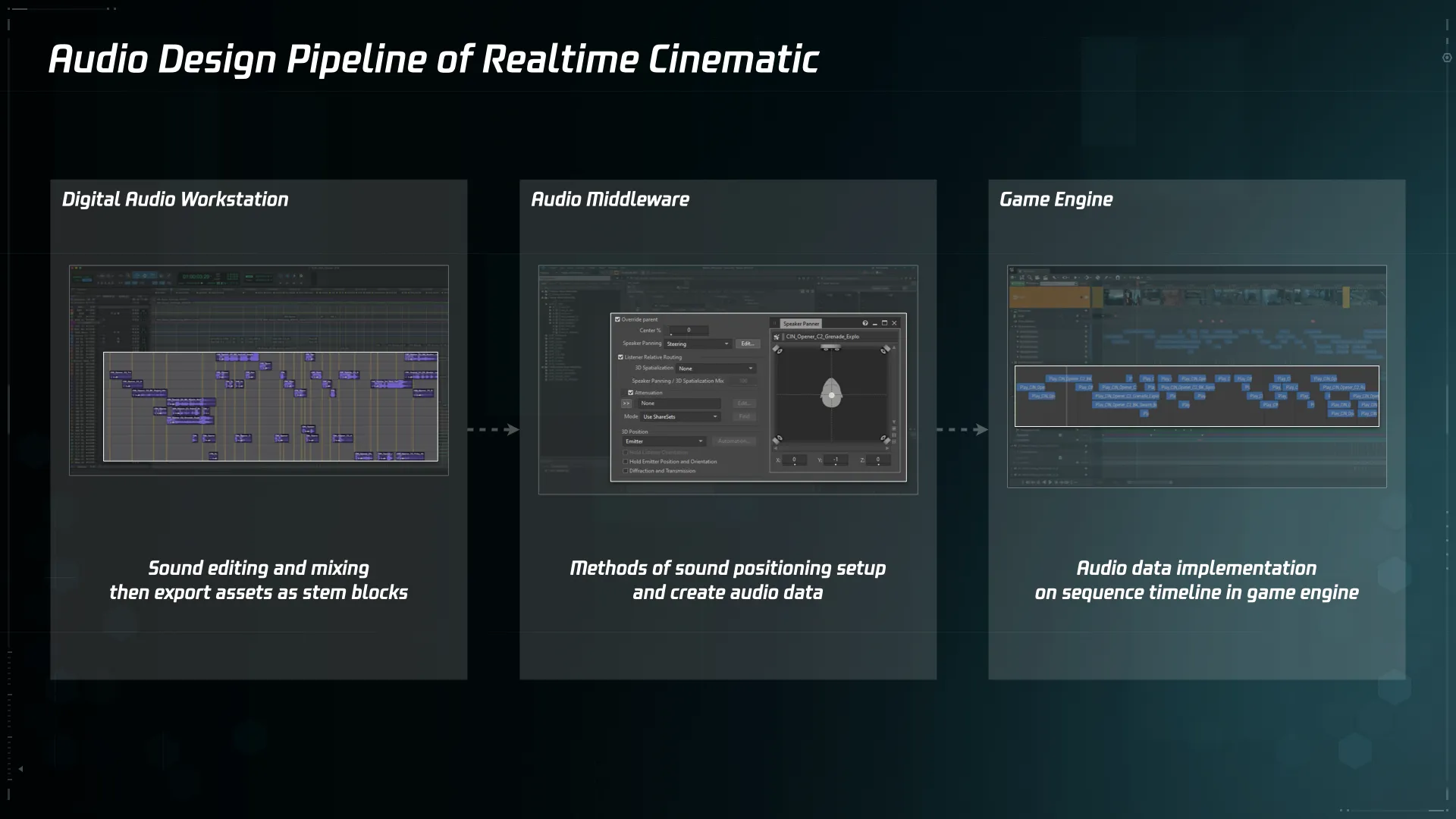Click the 01:00:03:29 timecode counter in DAW
This screenshot has width=1456, height=819.
(x=196, y=277)
